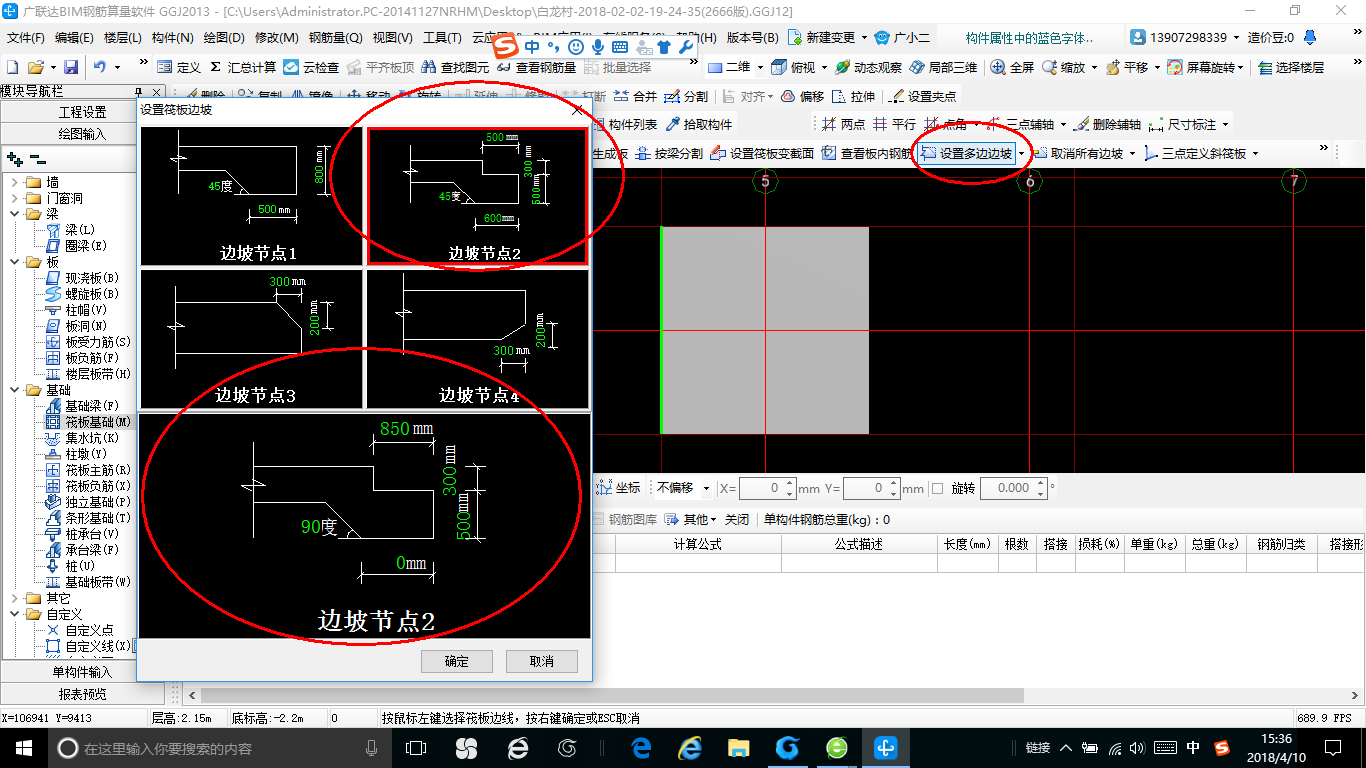Viewport: 1366px width, 768px height.
Task: Collapse the 板 tree folder
Action: 14,262
